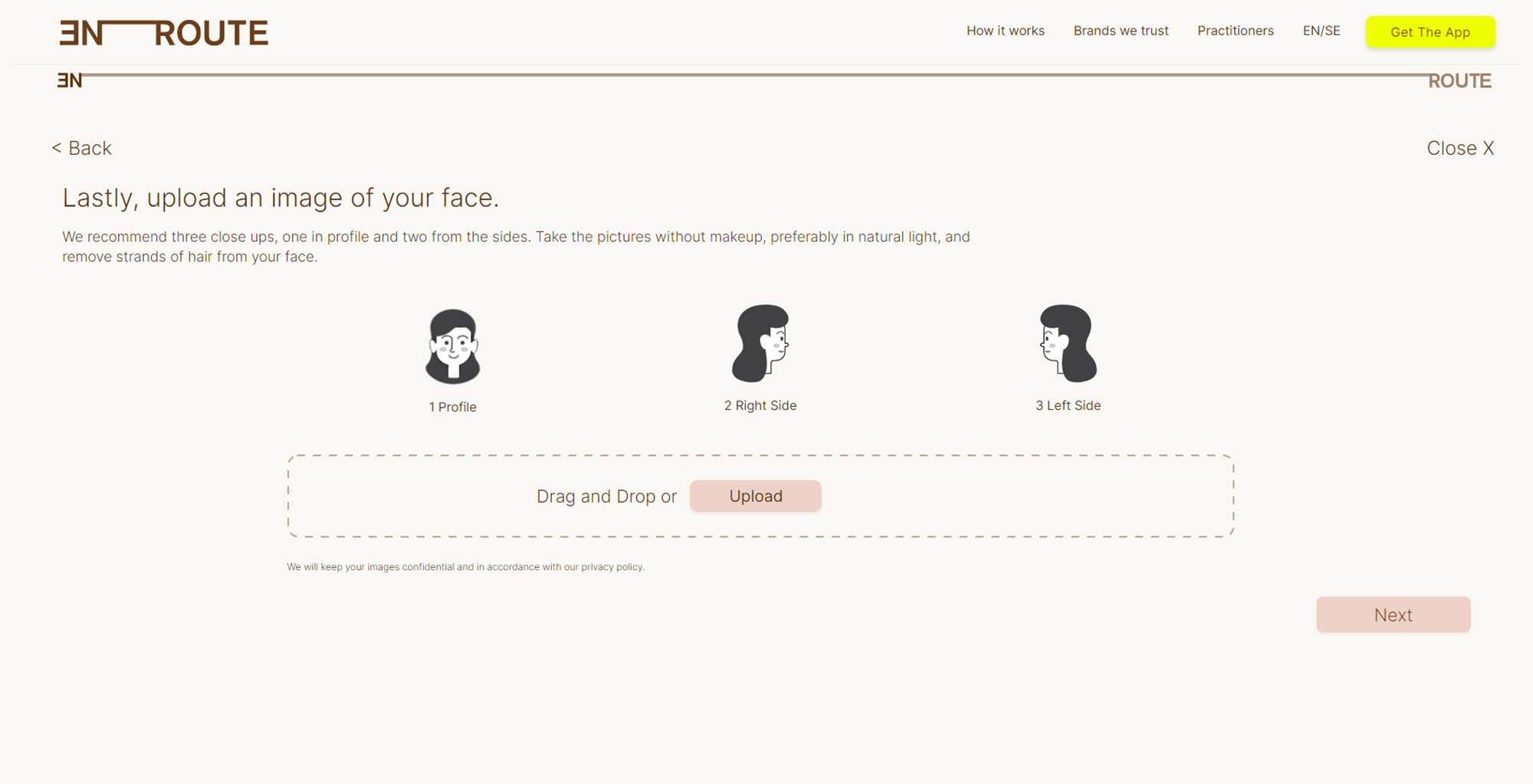This screenshot has width=1533, height=784.
Task: Proceed with the Next button
Action: pos(1393,615)
